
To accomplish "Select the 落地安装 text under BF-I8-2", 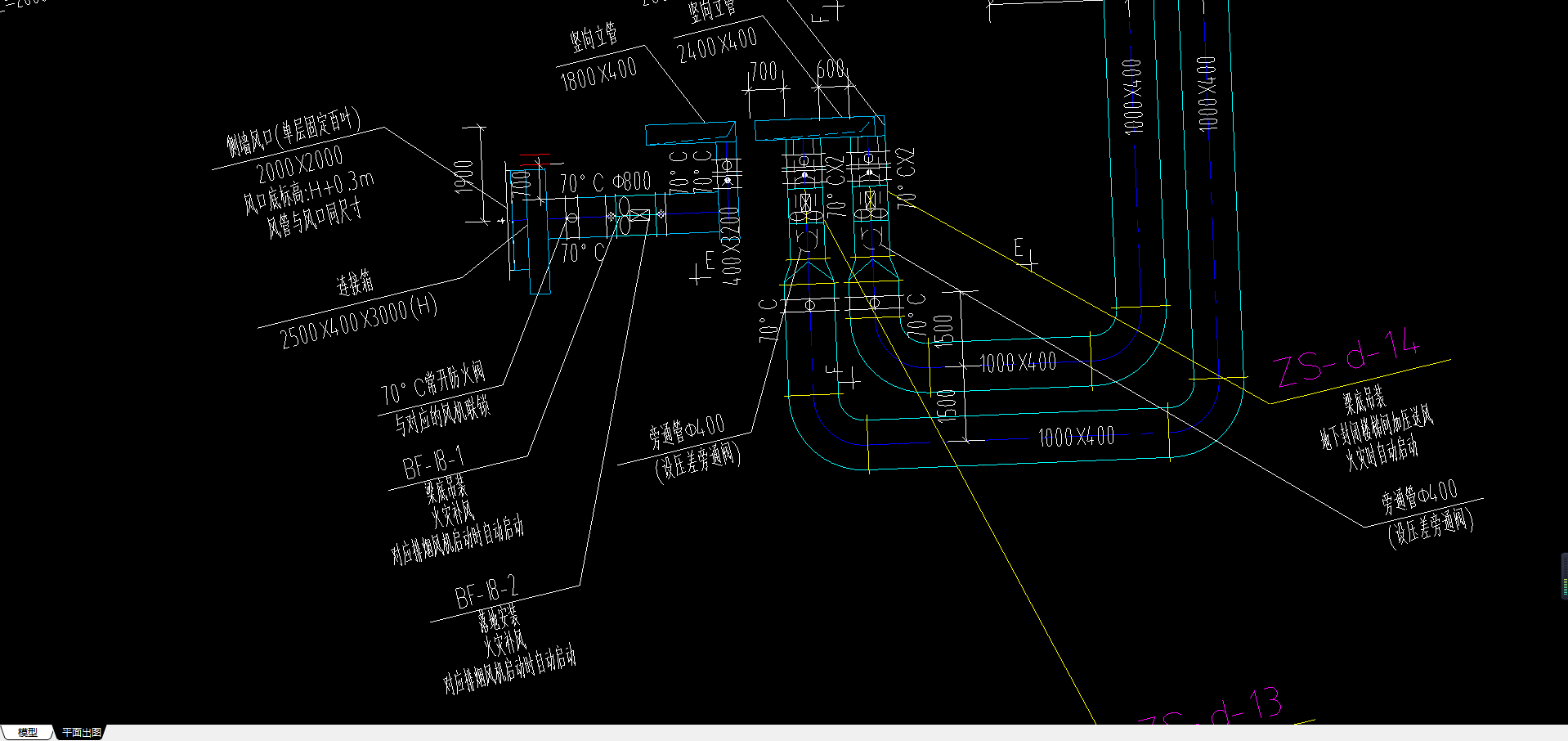I will tap(499, 617).
